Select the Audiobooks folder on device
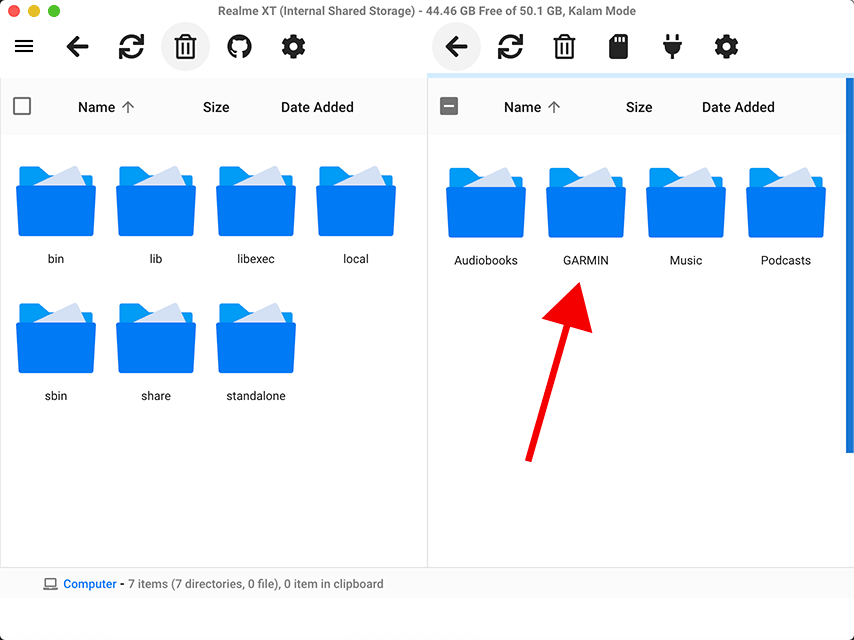This screenshot has height=640, width=854. 486,217
